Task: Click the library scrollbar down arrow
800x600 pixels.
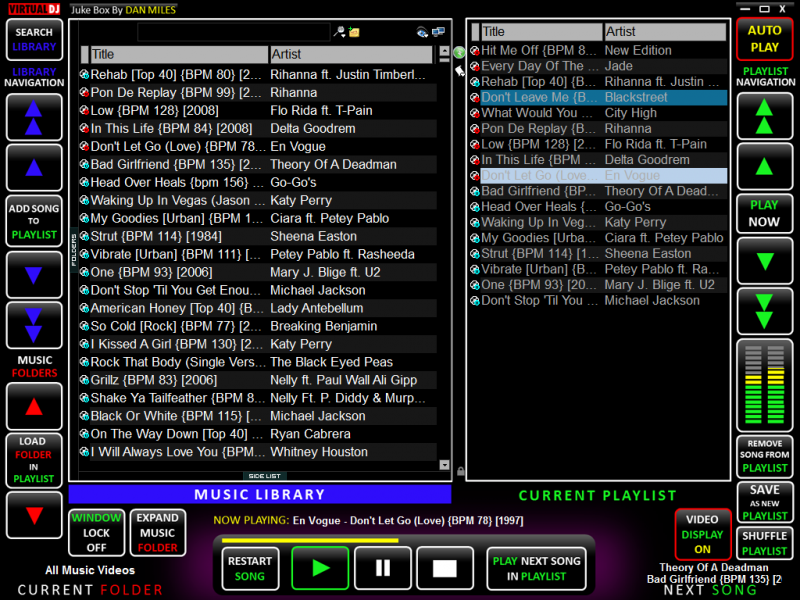Action: 444,465
